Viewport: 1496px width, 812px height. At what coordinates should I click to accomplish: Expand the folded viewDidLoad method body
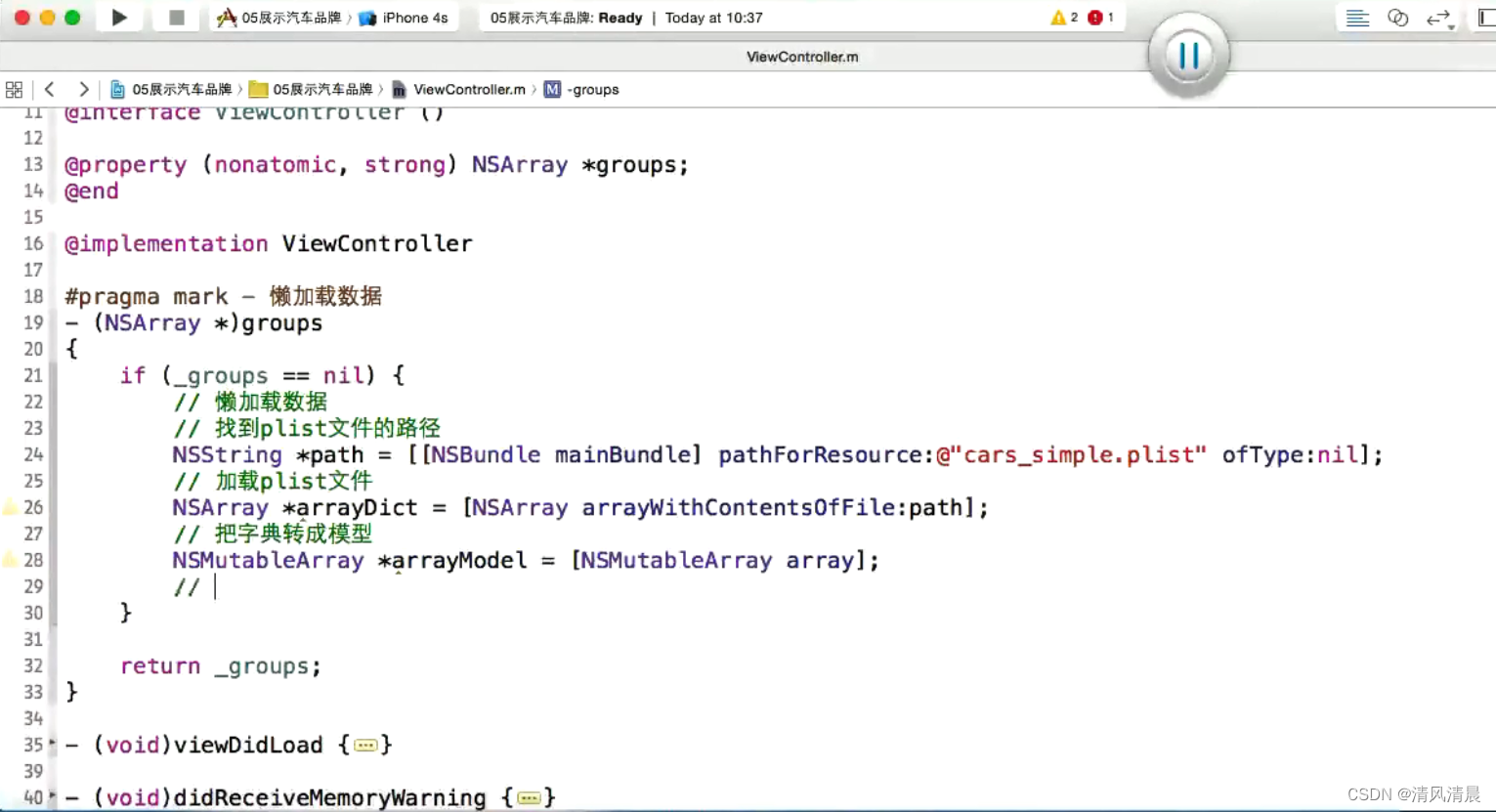(x=365, y=746)
